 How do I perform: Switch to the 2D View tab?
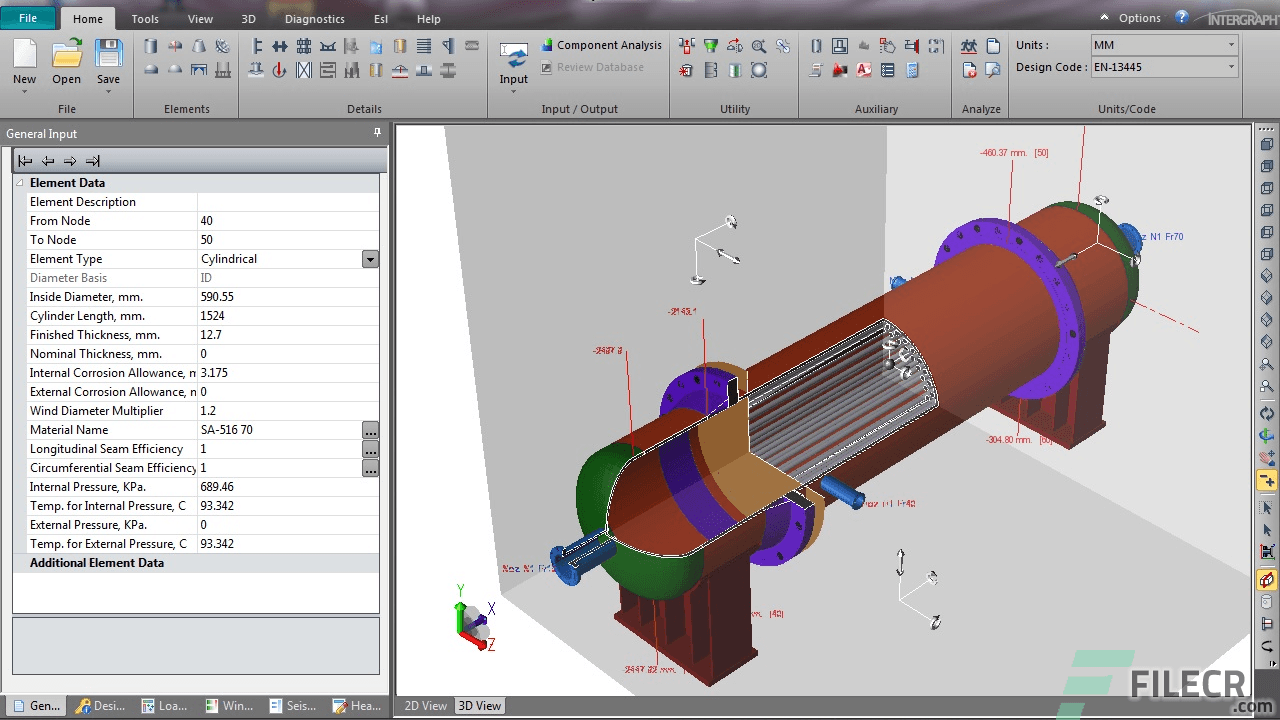pos(425,706)
